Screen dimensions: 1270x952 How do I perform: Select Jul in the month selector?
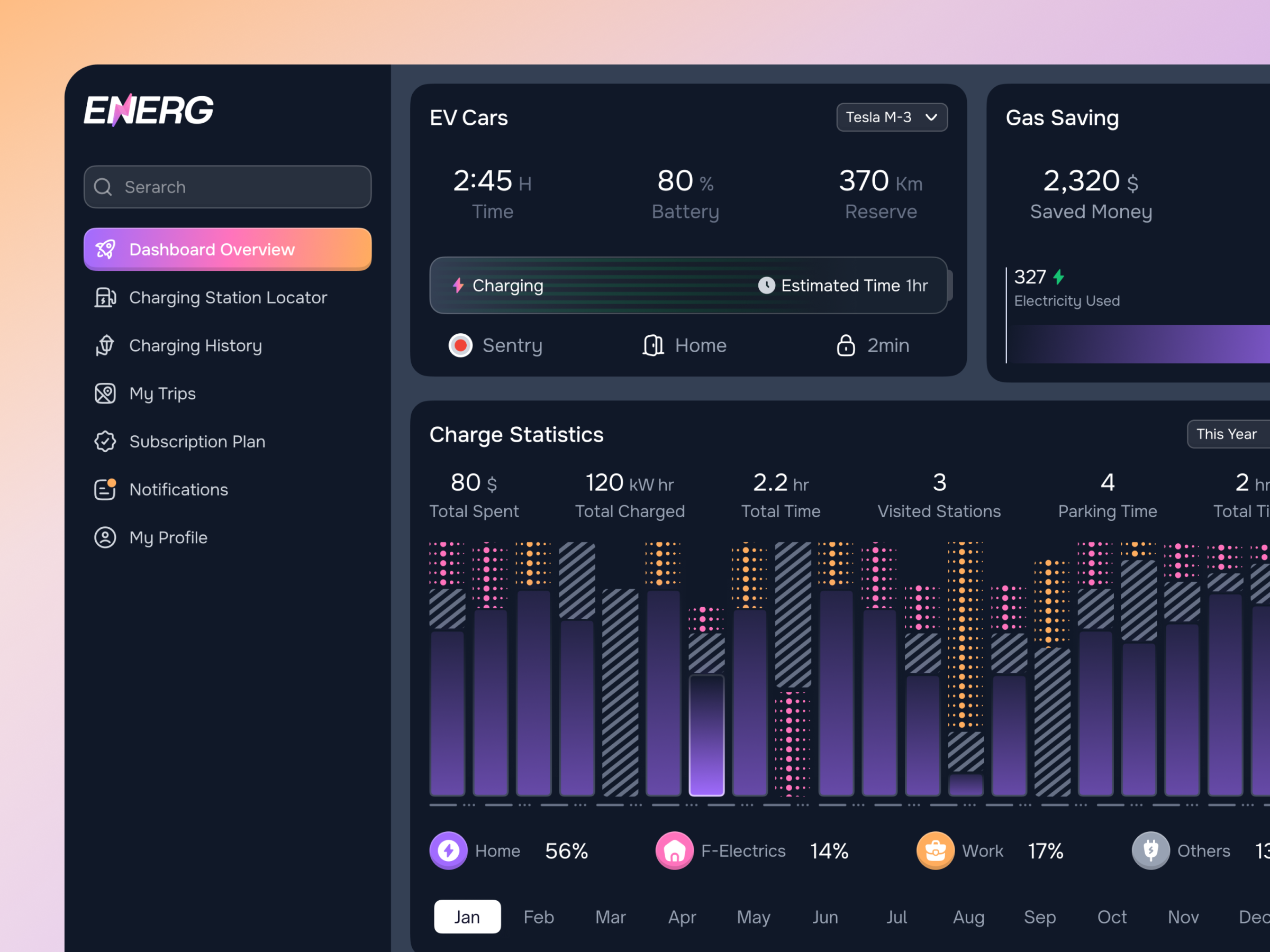point(896,917)
